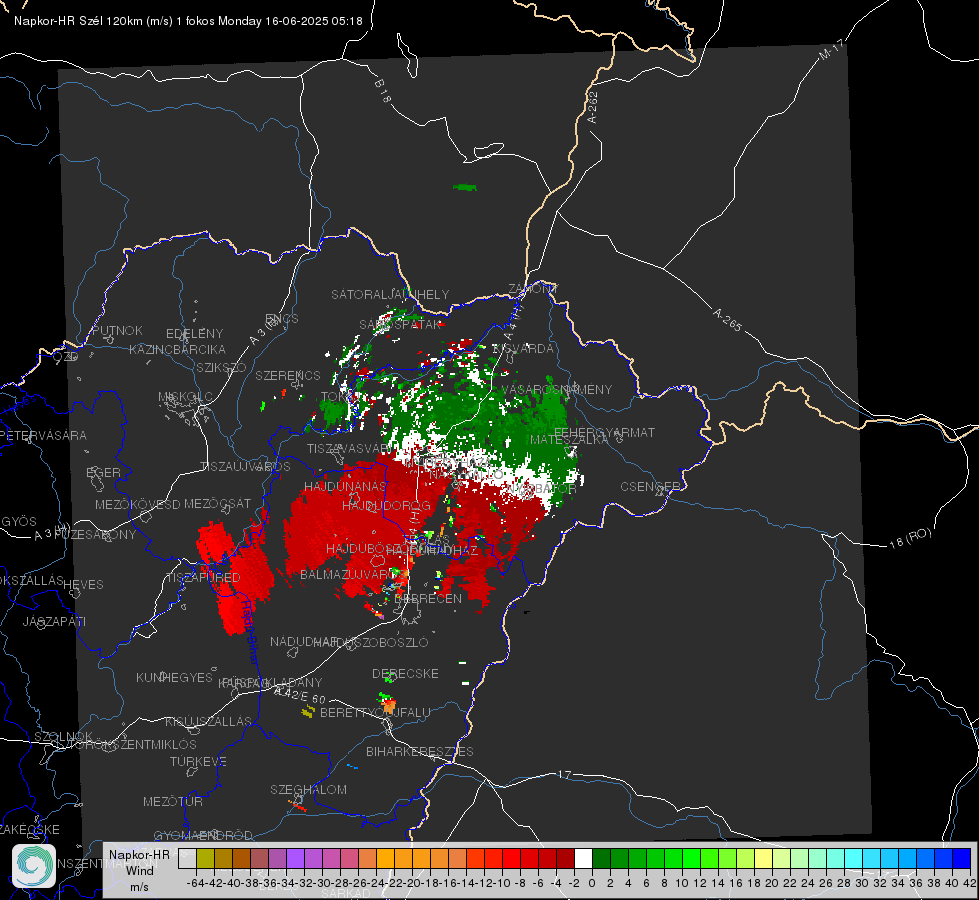Viewport: 979px width, 900px height.
Task: Click the TISZAFÜRED label
Action: pos(203,578)
